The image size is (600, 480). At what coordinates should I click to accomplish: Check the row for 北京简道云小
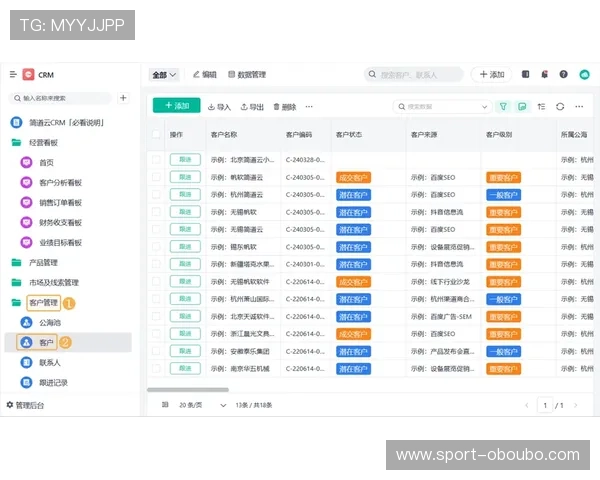click(x=156, y=160)
